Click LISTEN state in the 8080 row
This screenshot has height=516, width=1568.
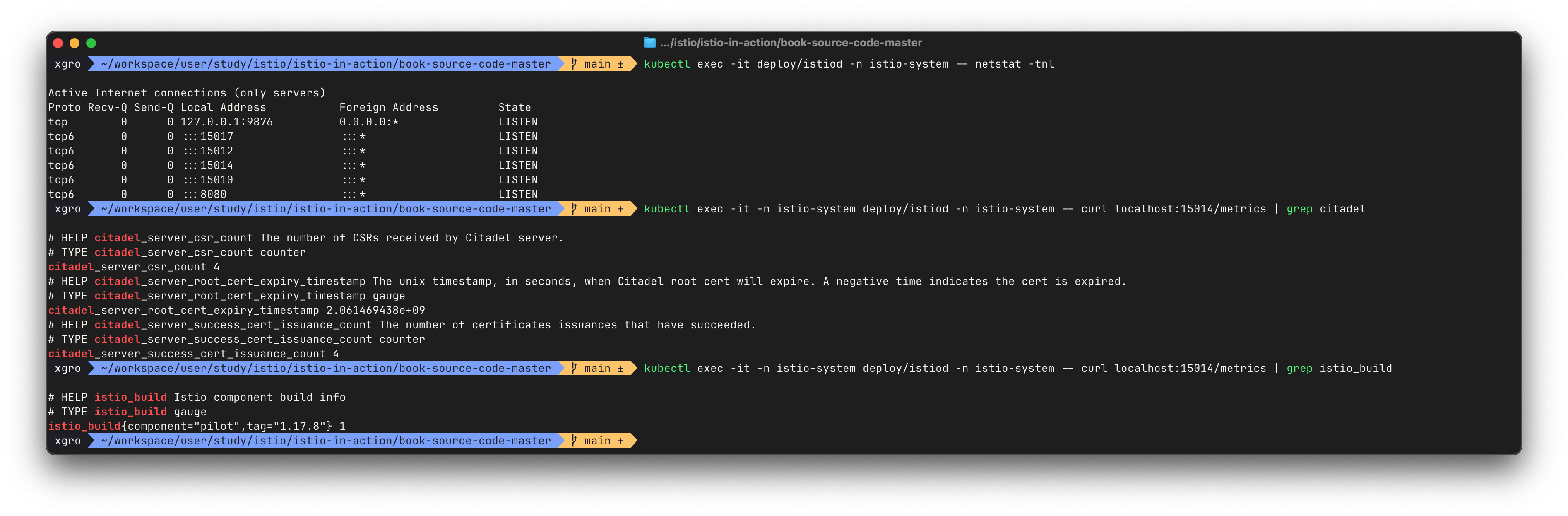[x=518, y=195]
